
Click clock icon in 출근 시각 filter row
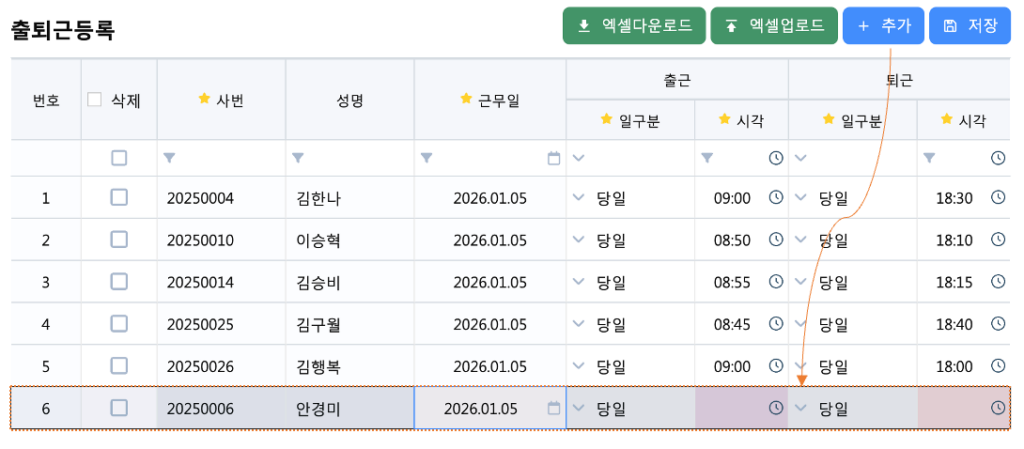776,158
